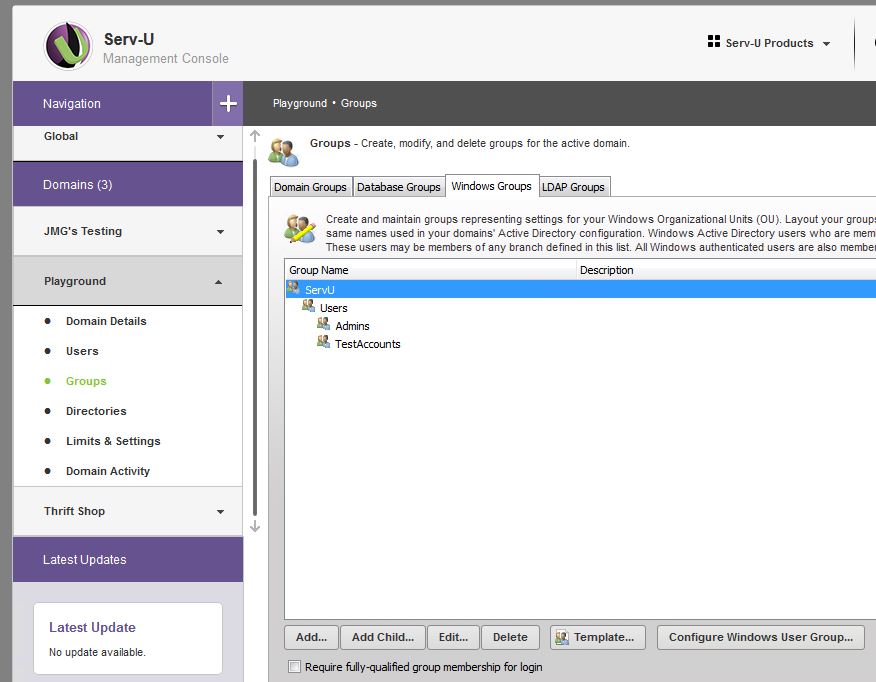Switch to the LDAP Groups tab
Image resolution: width=876 pixels, height=682 pixels.
pyautogui.click(x=574, y=187)
